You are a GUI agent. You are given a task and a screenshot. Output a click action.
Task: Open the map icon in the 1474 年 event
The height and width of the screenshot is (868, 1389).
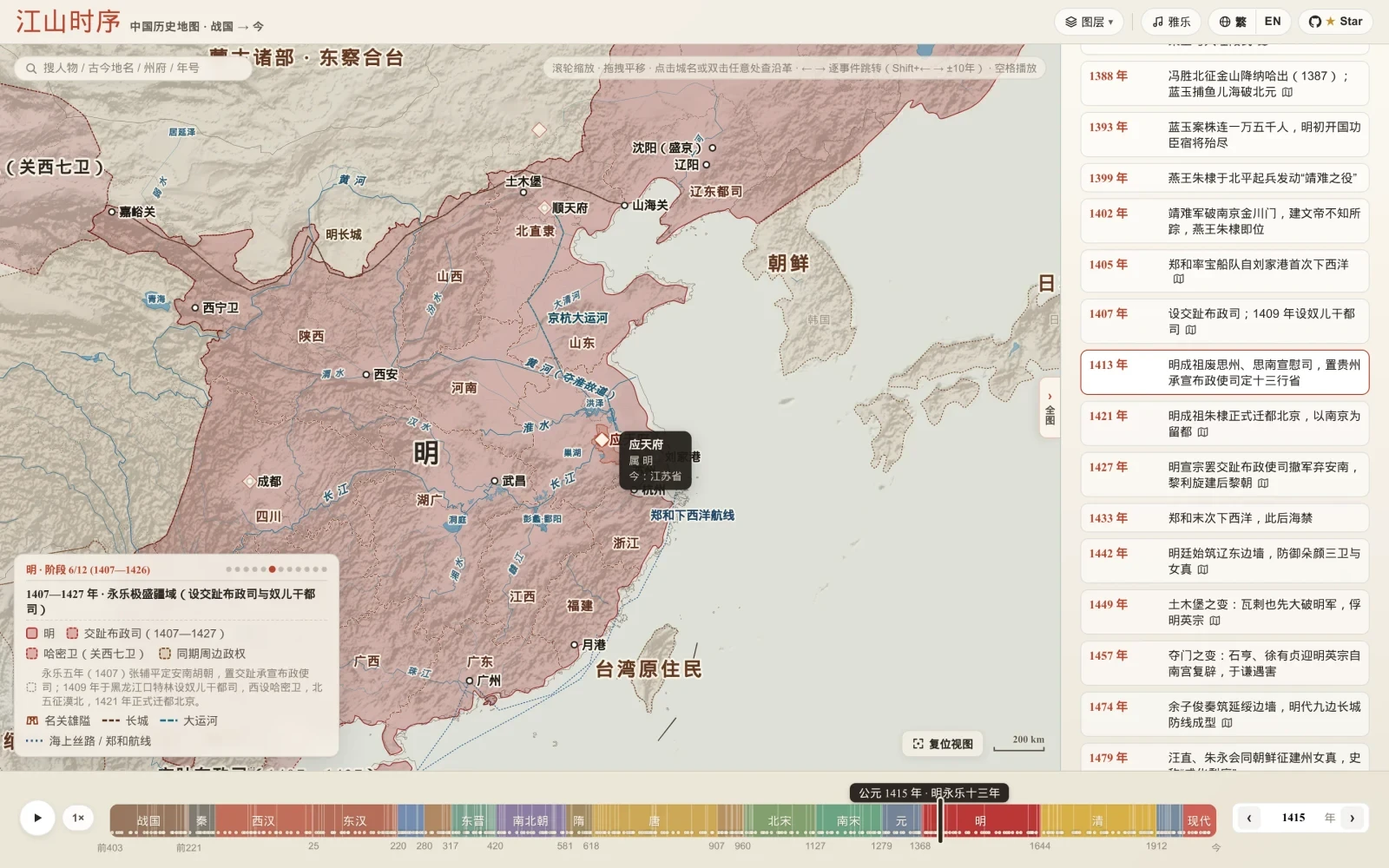click(x=1227, y=723)
